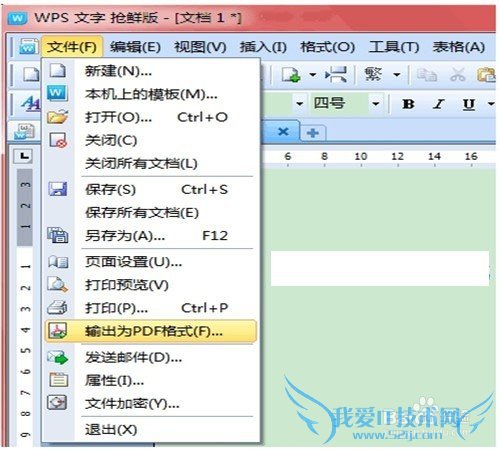Open the Format (格式) menu
The height and width of the screenshot is (450, 500).
(327, 47)
